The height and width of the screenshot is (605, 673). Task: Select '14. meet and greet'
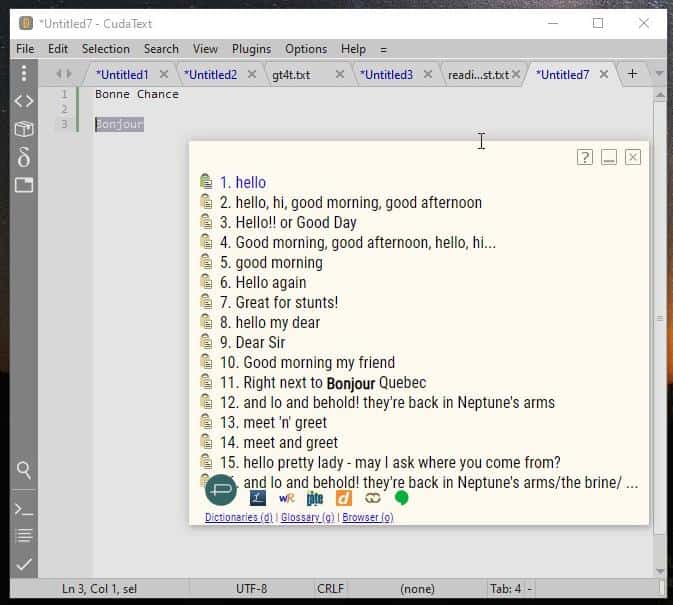[x=279, y=442]
